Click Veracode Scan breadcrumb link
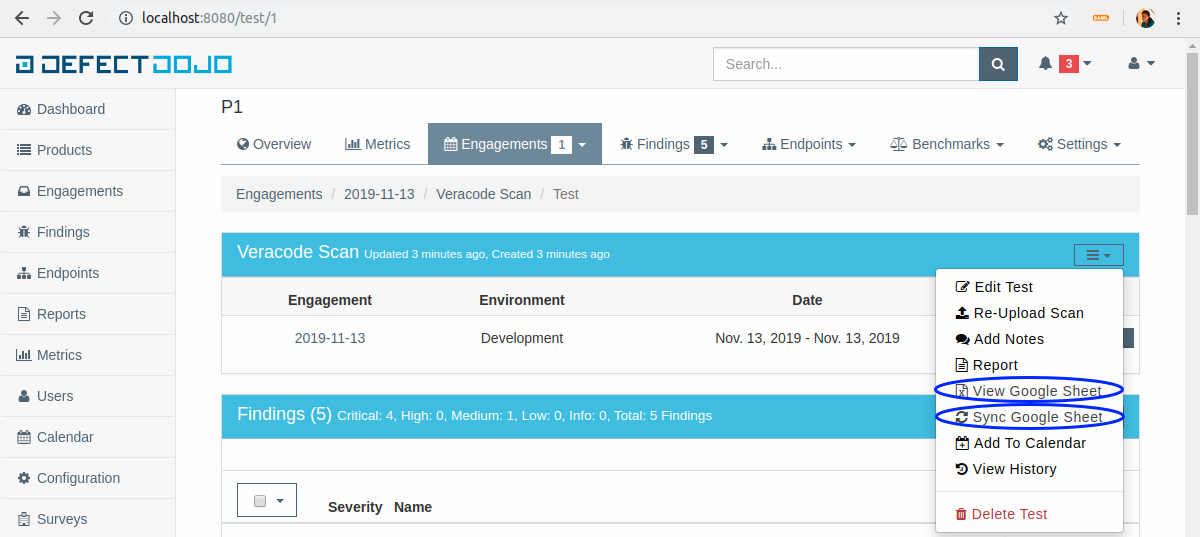 point(483,194)
